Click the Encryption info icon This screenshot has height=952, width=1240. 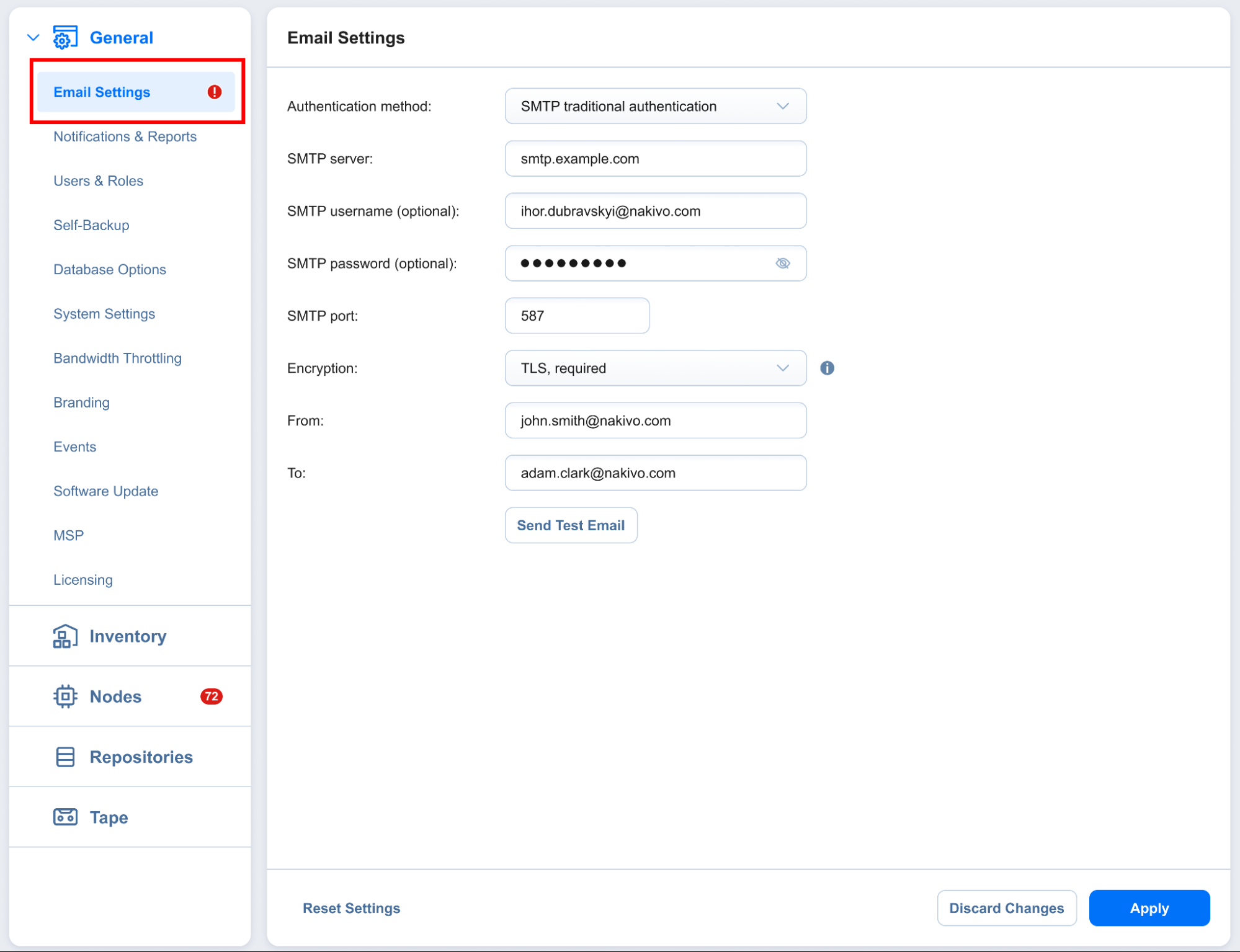827,368
